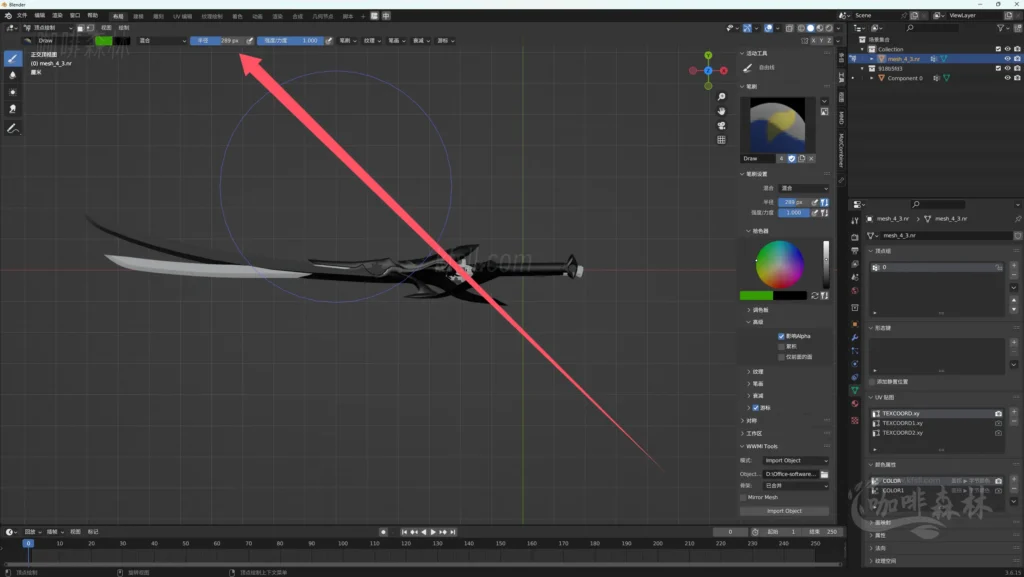Select the Blur tool in left toolbar
The width and height of the screenshot is (1024, 577).
(x=13, y=75)
